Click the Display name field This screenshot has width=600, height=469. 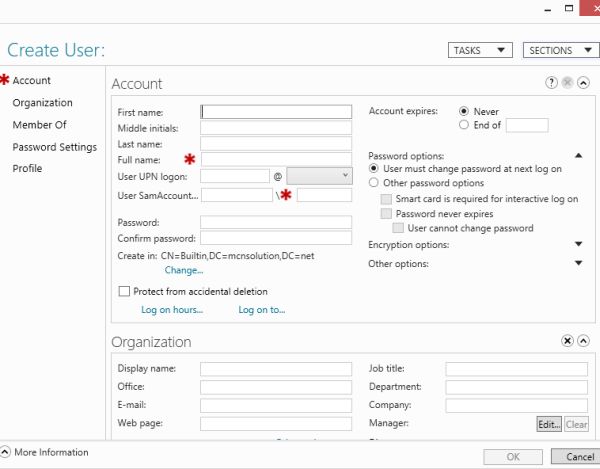pos(276,369)
